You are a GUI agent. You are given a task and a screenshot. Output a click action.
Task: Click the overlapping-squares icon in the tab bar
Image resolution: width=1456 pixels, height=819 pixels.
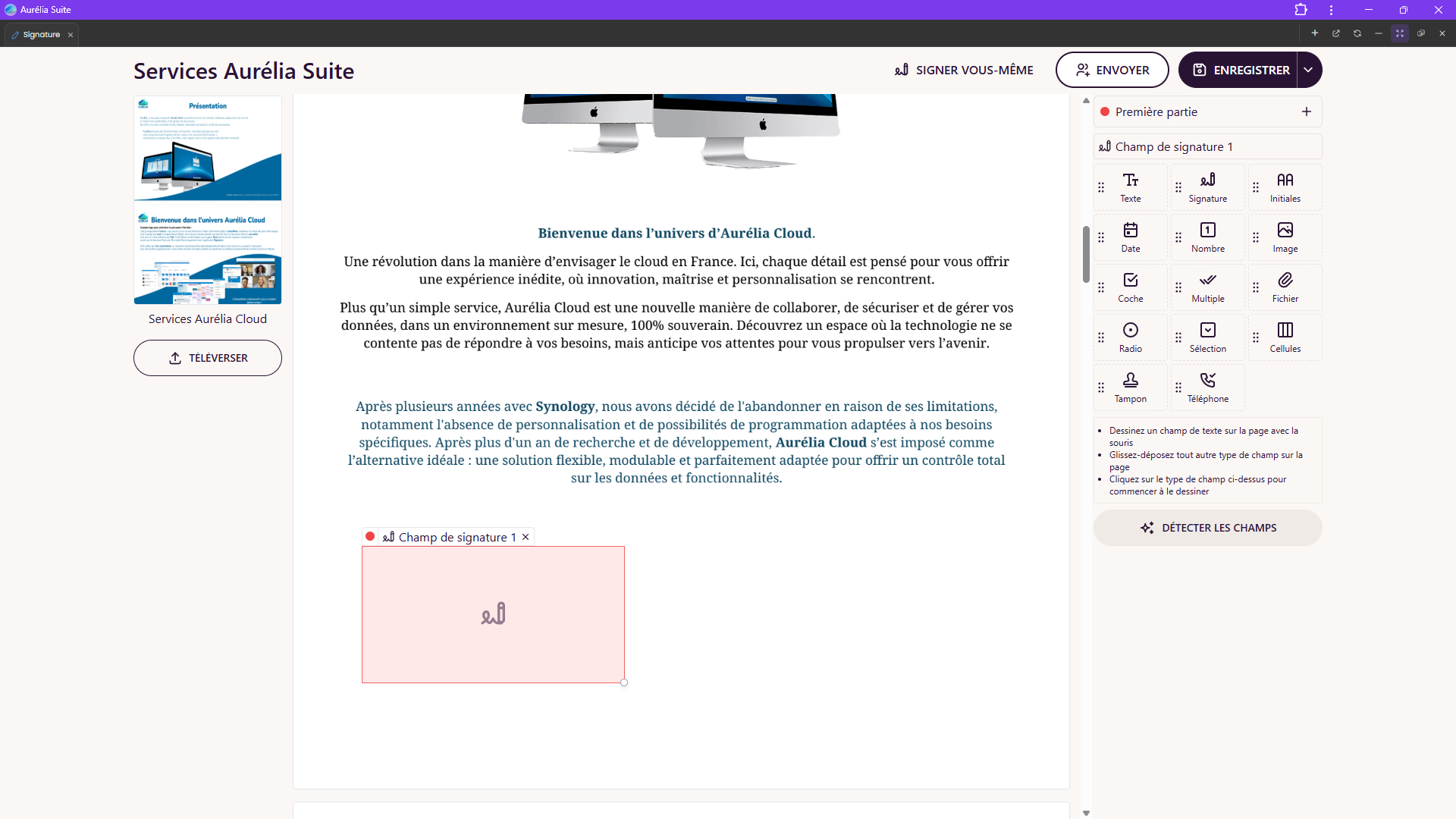pos(1421,33)
